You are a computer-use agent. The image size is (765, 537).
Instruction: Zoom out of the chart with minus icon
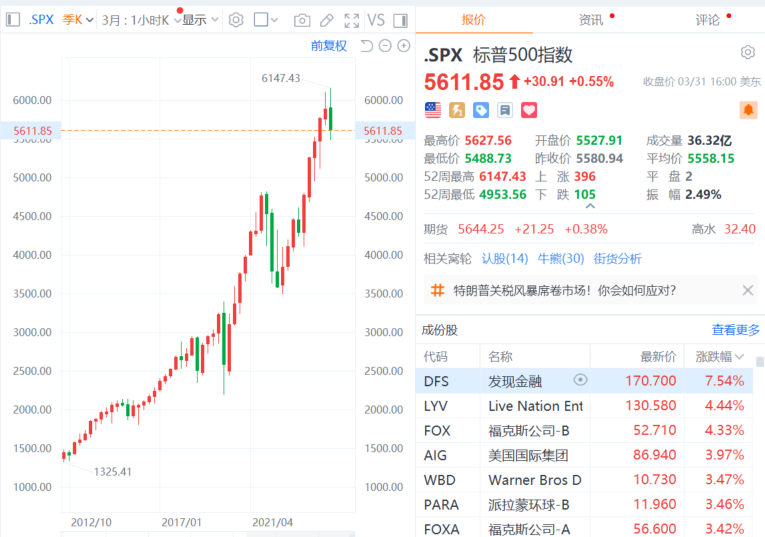pyautogui.click(x=385, y=45)
